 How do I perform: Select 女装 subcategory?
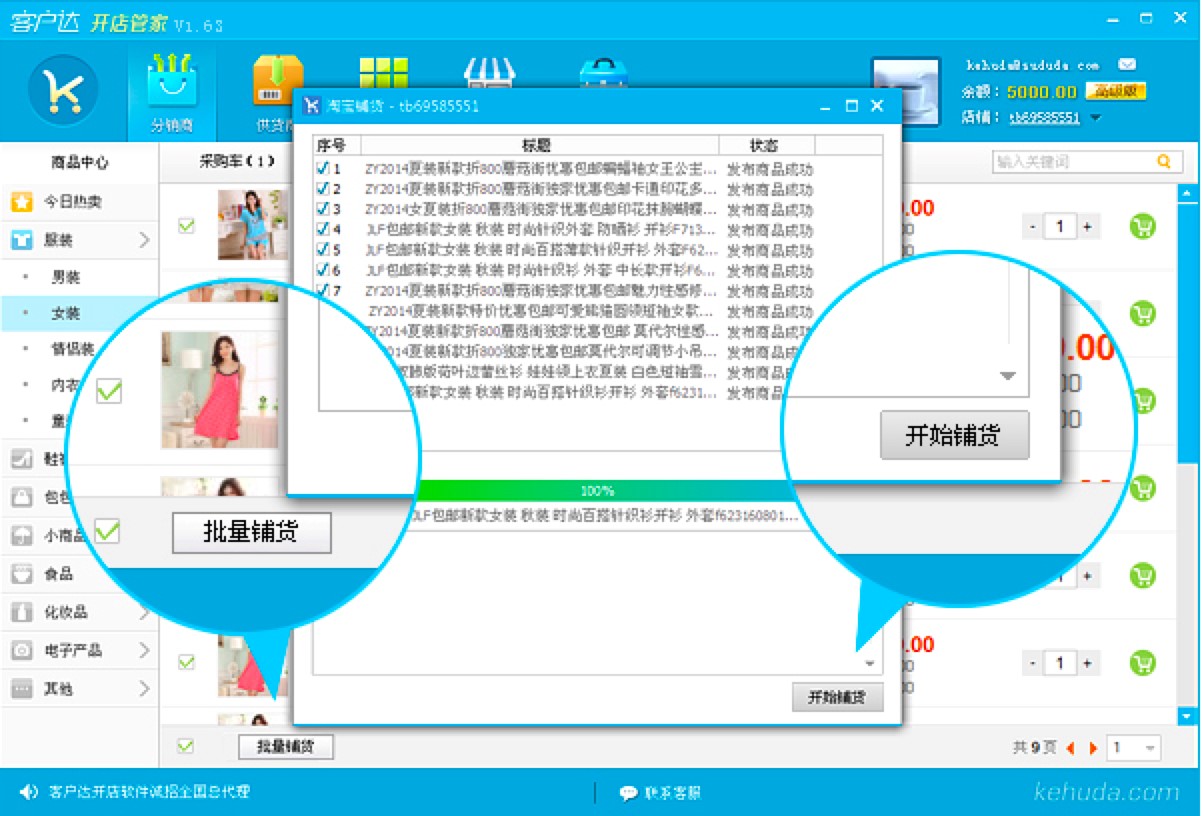tap(66, 314)
